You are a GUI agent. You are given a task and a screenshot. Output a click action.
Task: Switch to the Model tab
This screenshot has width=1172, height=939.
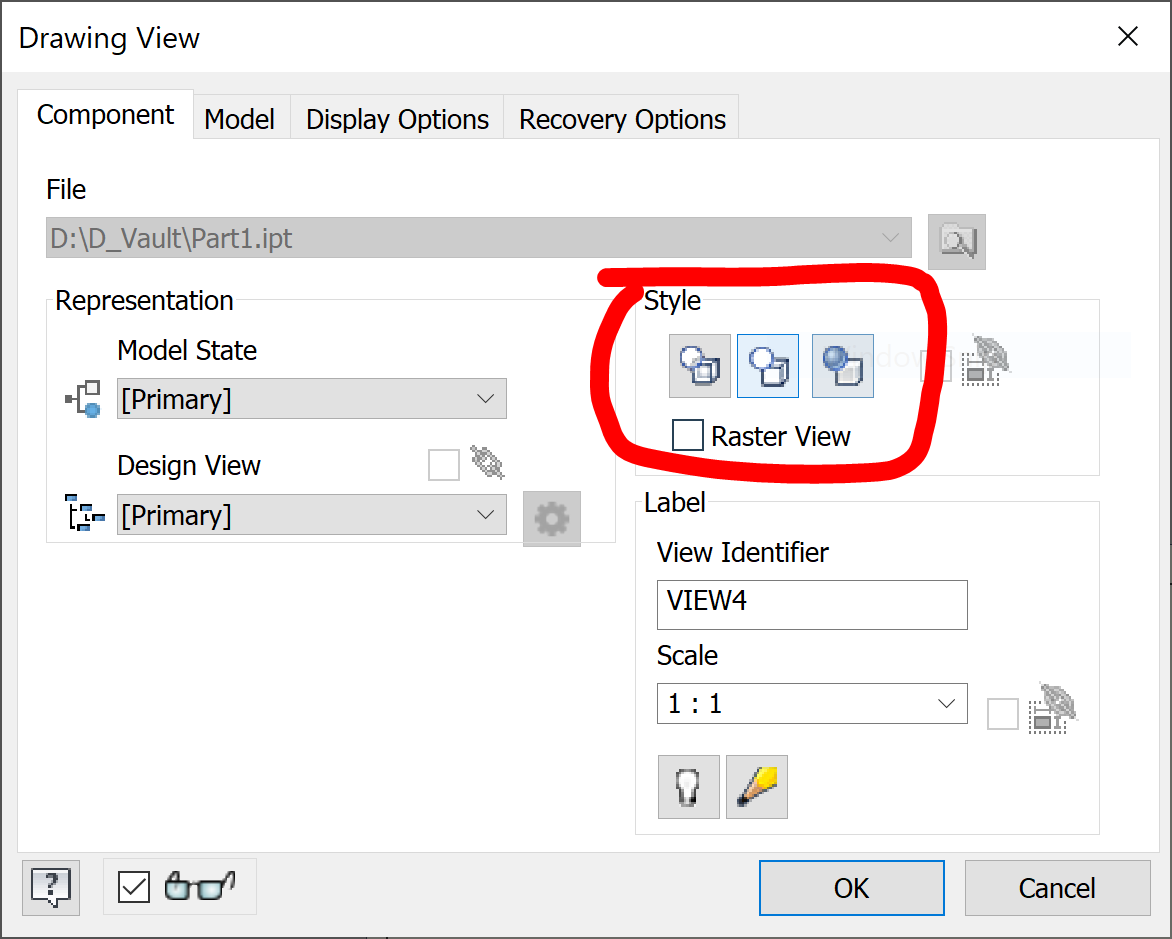click(239, 118)
